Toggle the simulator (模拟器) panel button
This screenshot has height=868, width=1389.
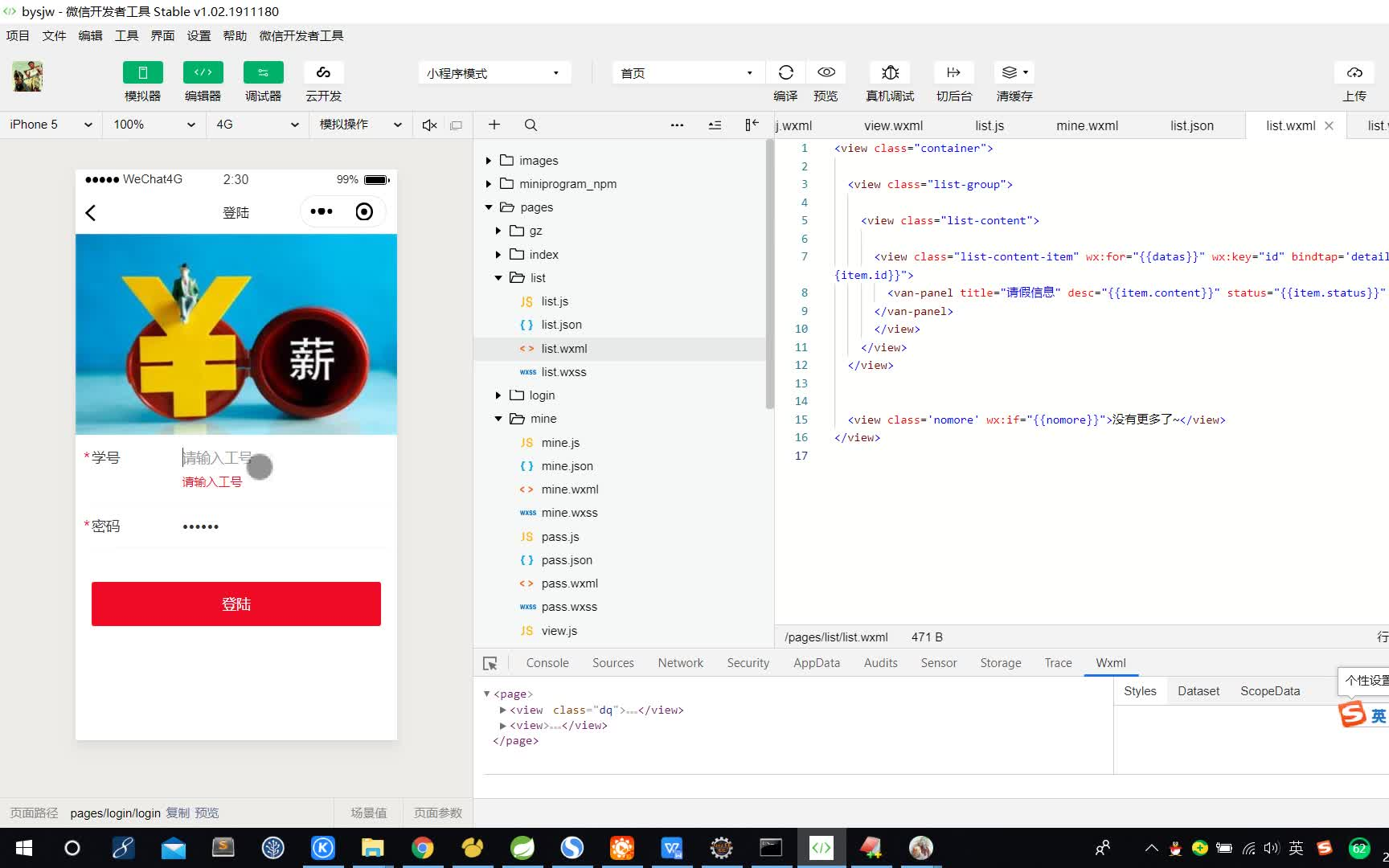(142, 72)
